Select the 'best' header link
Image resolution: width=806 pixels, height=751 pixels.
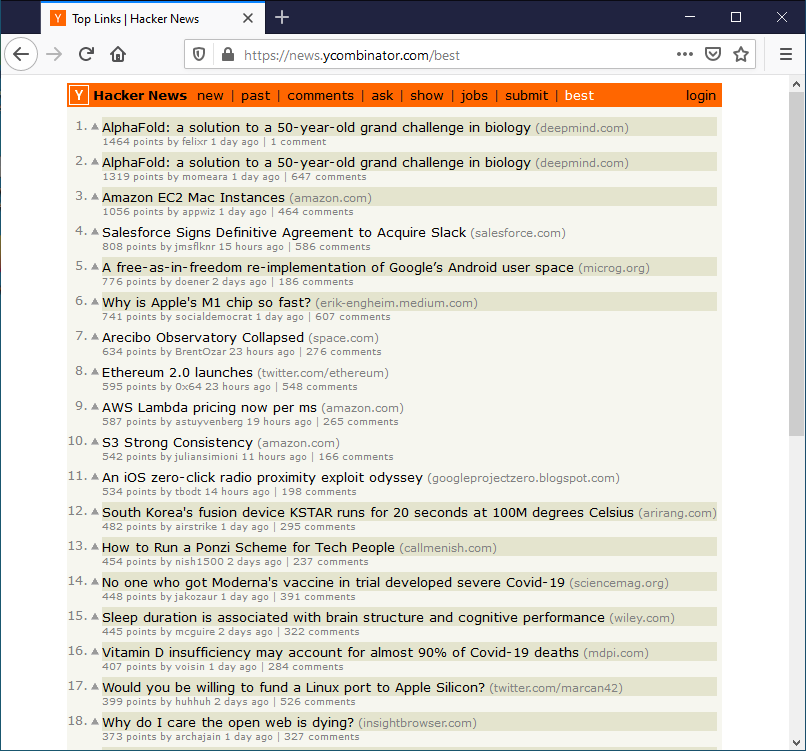(579, 96)
